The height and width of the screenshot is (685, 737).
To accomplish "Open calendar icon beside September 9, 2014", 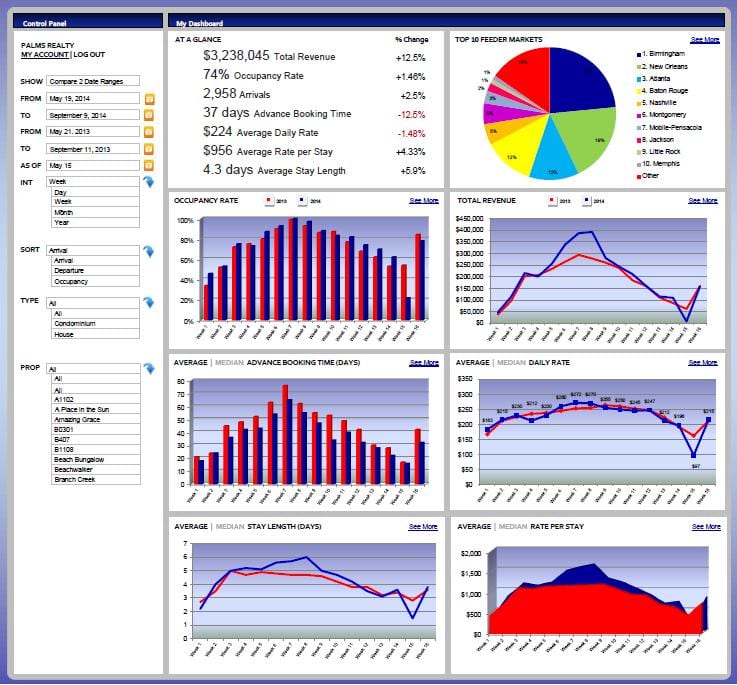I will [x=150, y=115].
